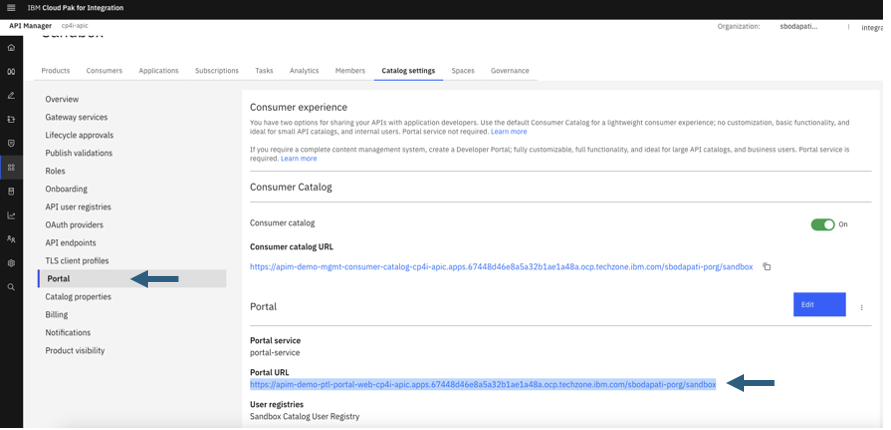Image resolution: width=891 pixels, height=430 pixels.
Task: Copy the Consumer catalog URL
Action: pos(767,267)
